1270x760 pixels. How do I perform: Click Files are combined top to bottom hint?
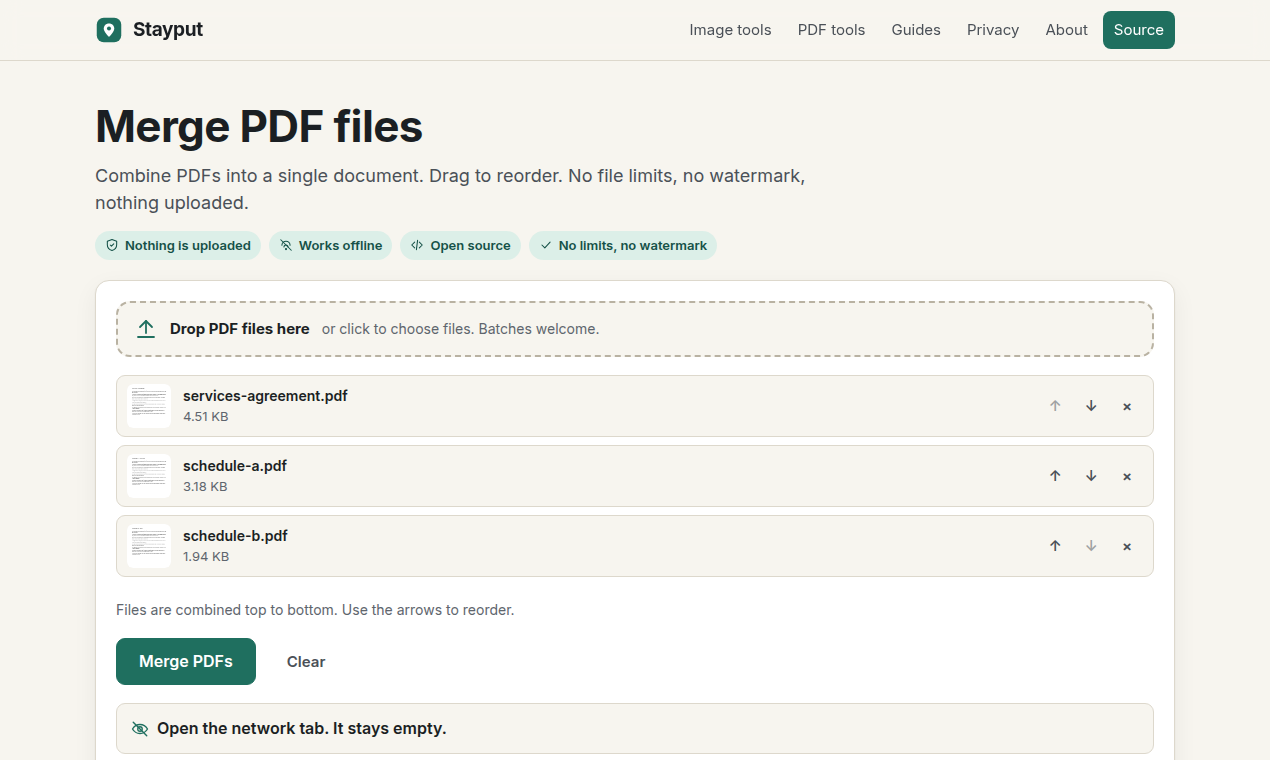315,610
